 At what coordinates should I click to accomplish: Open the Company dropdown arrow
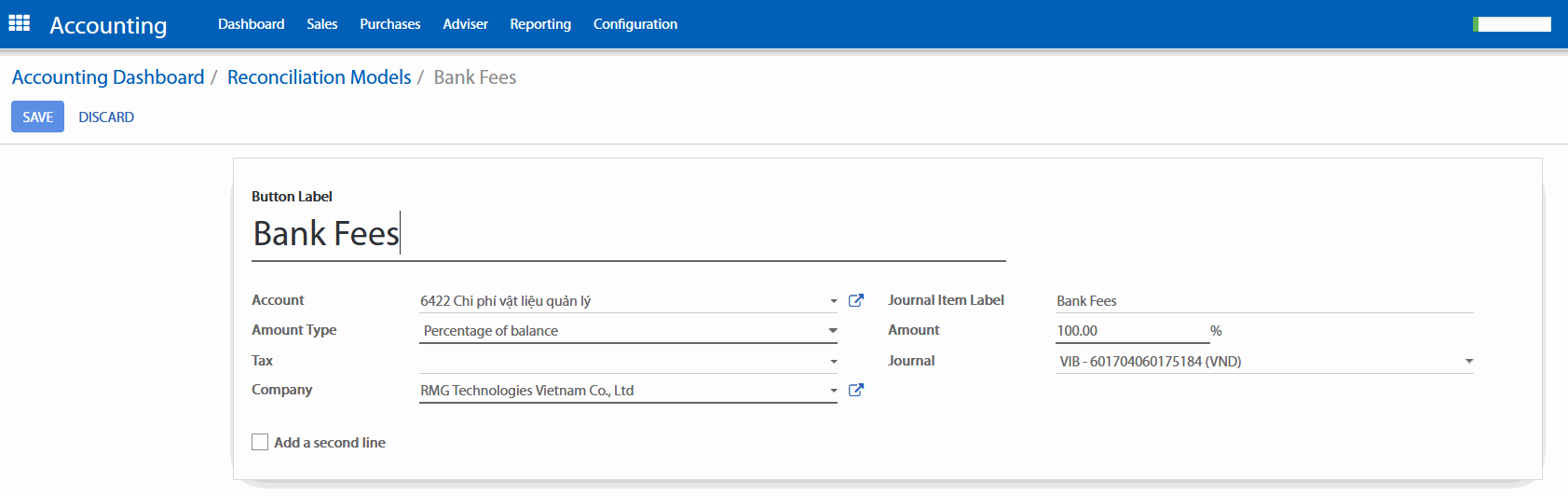pyautogui.click(x=833, y=391)
